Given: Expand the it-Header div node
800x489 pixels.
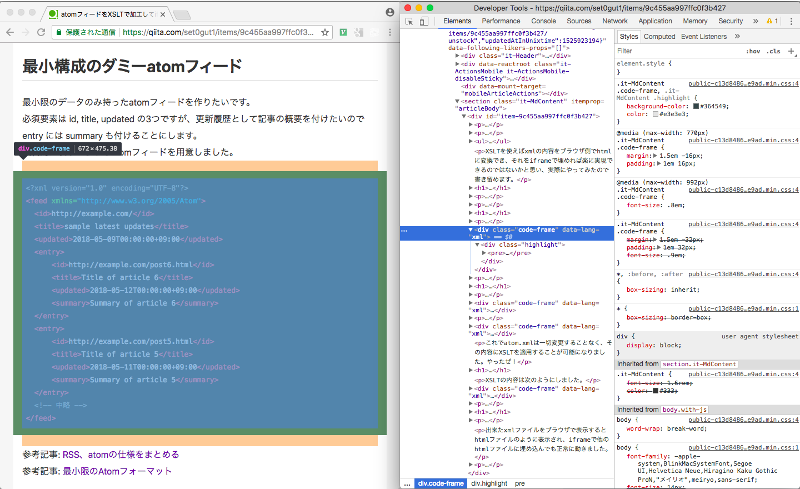Looking at the screenshot, I should 457,56.
